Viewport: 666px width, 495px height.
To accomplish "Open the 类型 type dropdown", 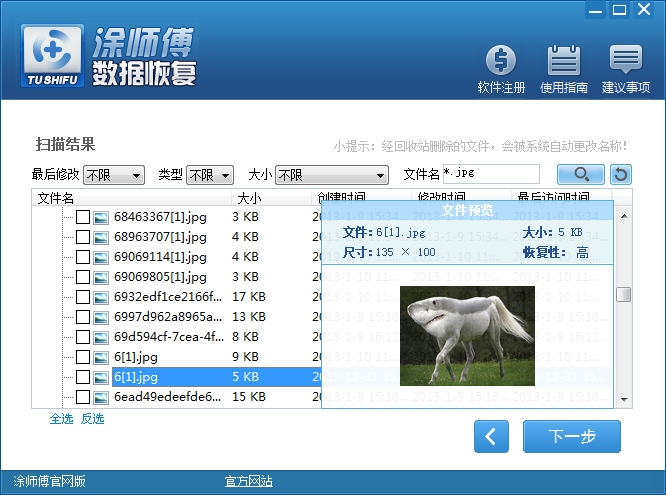I will pyautogui.click(x=210, y=175).
